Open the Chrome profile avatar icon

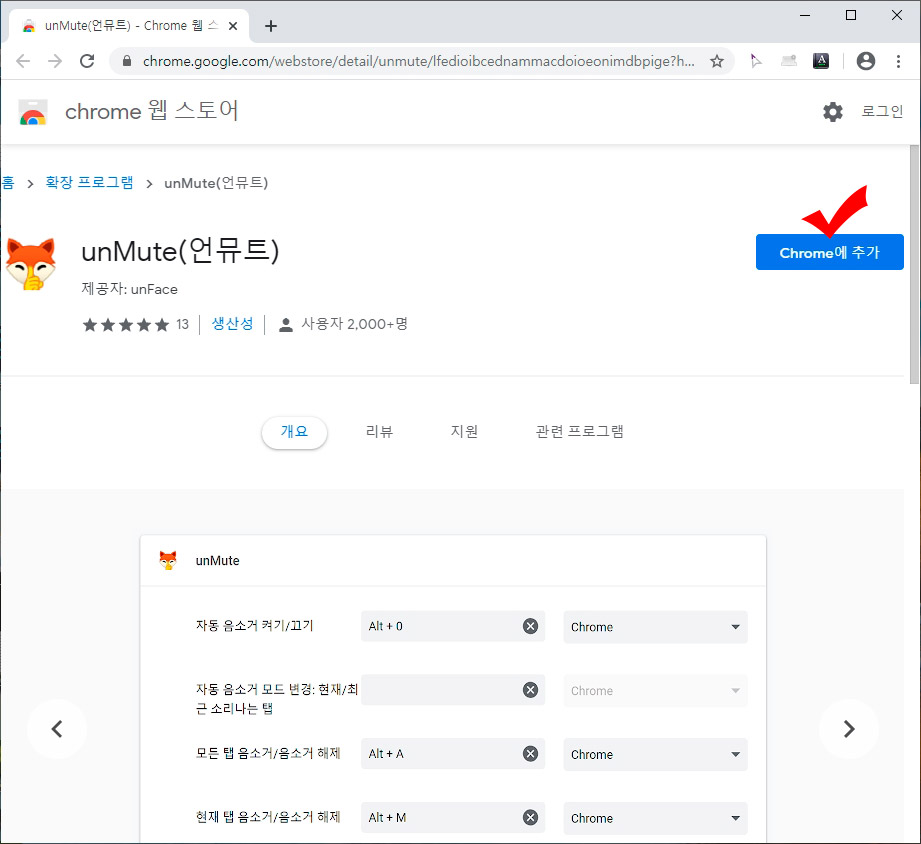[x=866, y=60]
